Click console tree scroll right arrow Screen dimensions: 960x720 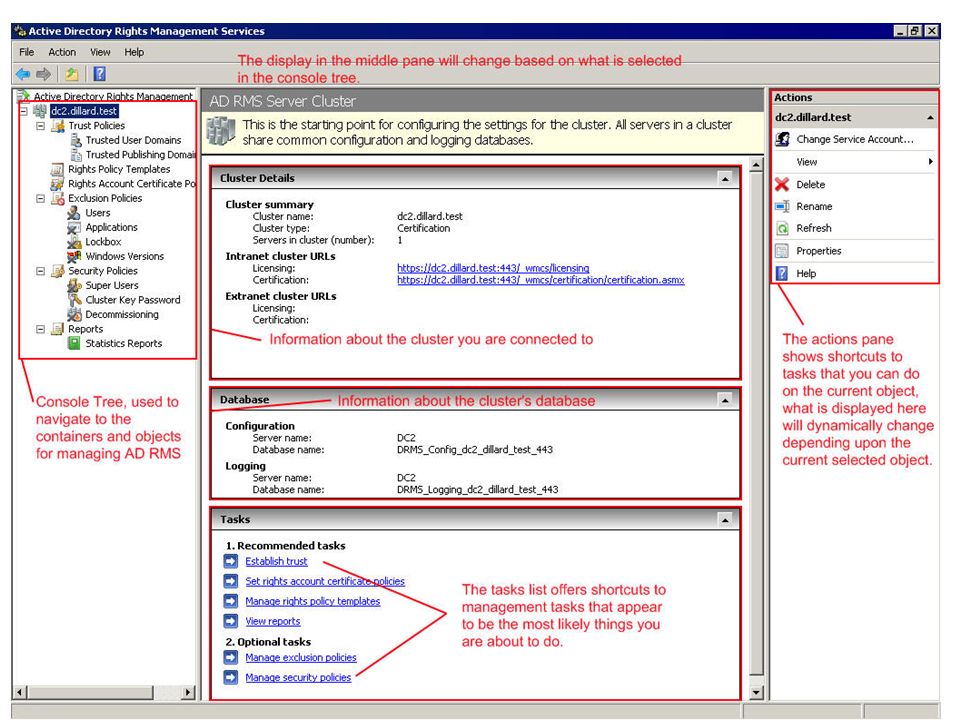[x=189, y=692]
